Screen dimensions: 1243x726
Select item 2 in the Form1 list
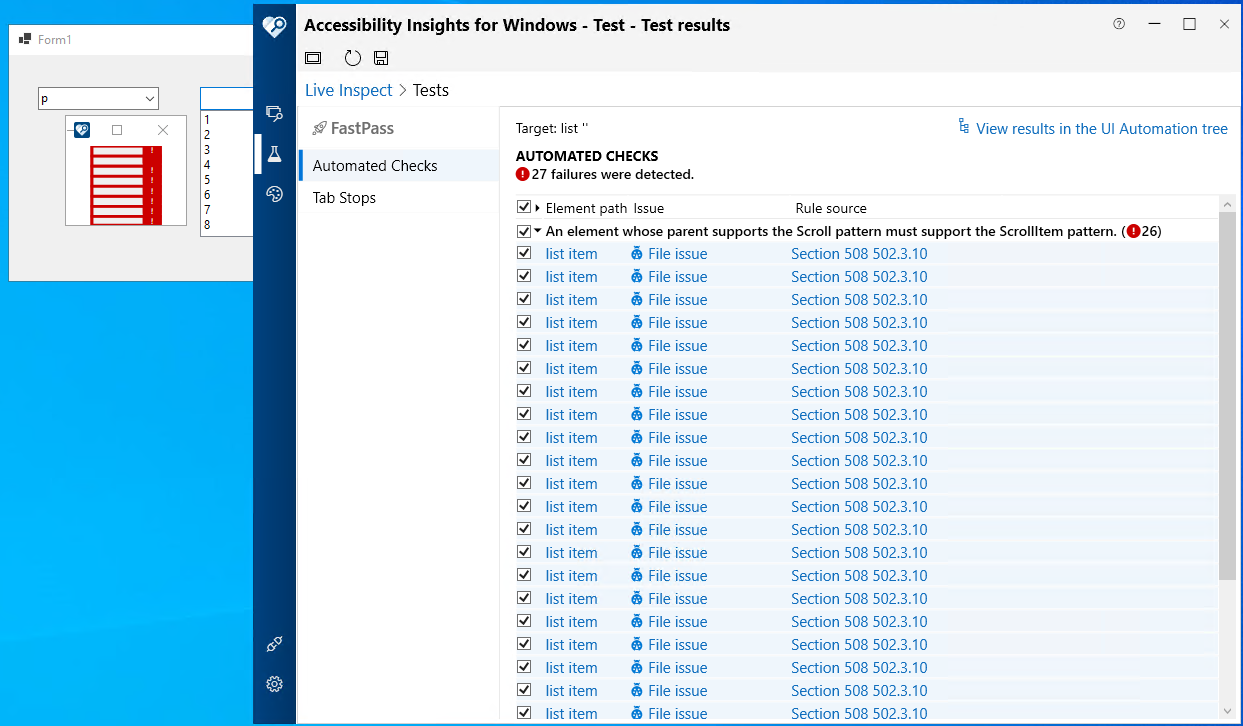227,134
